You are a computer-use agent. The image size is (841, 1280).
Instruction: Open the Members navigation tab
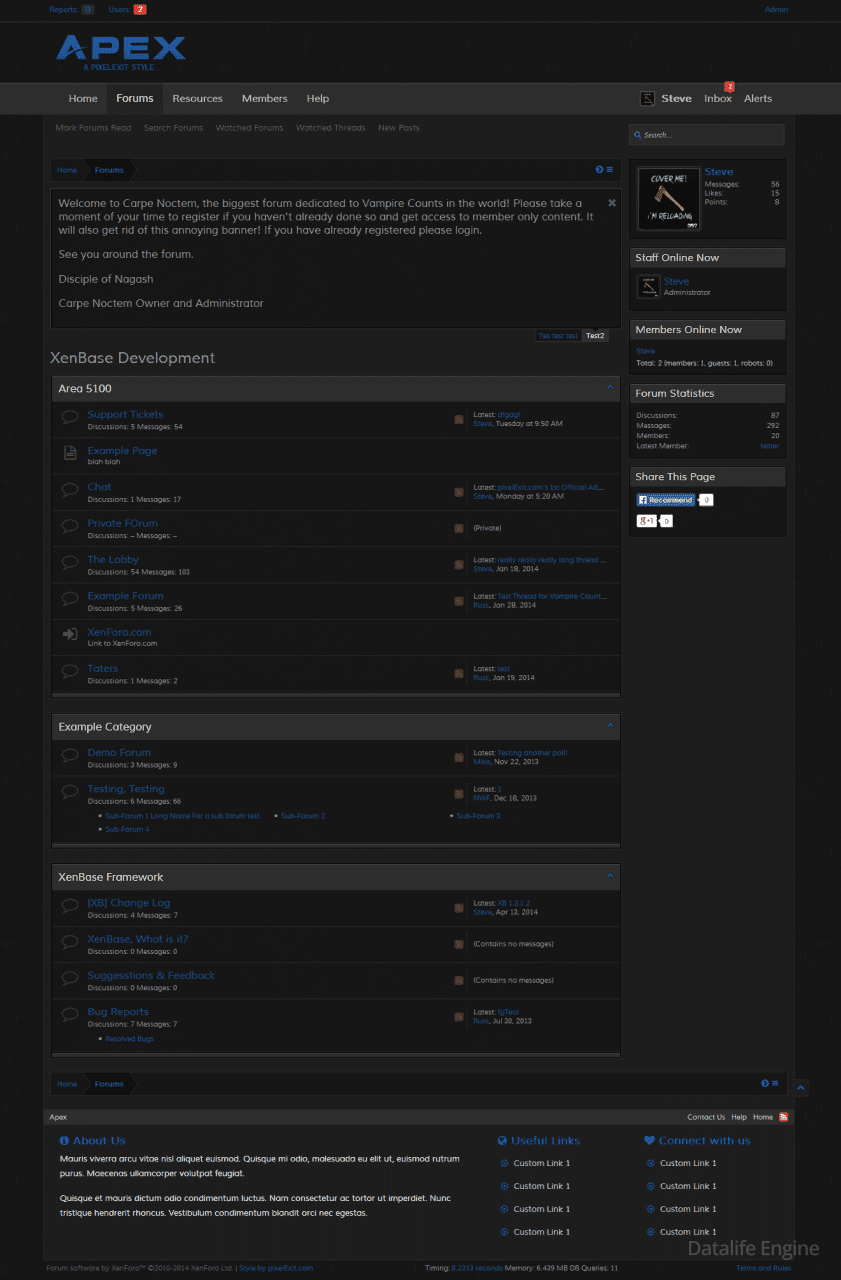264,98
